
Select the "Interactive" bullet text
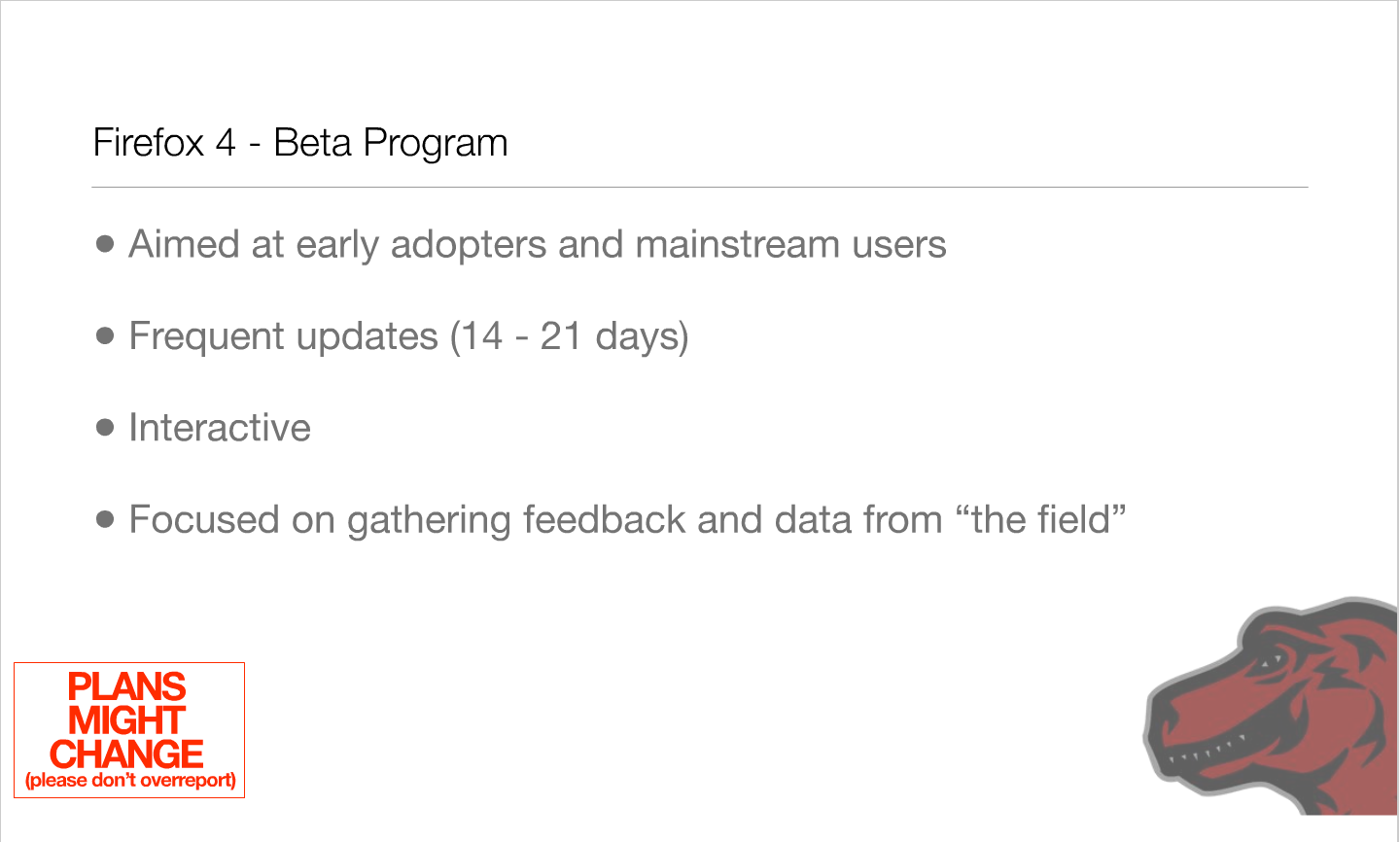[220, 428]
